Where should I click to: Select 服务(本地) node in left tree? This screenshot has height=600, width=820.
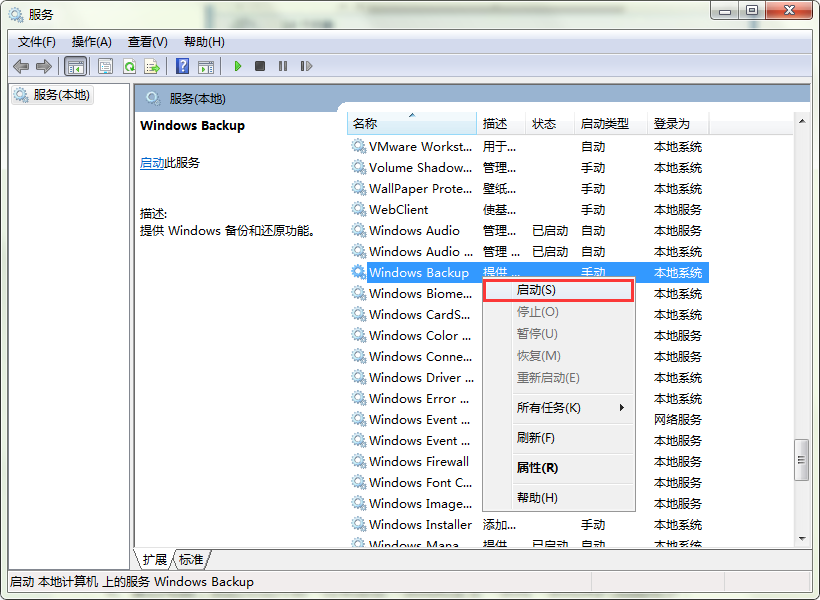[61, 95]
